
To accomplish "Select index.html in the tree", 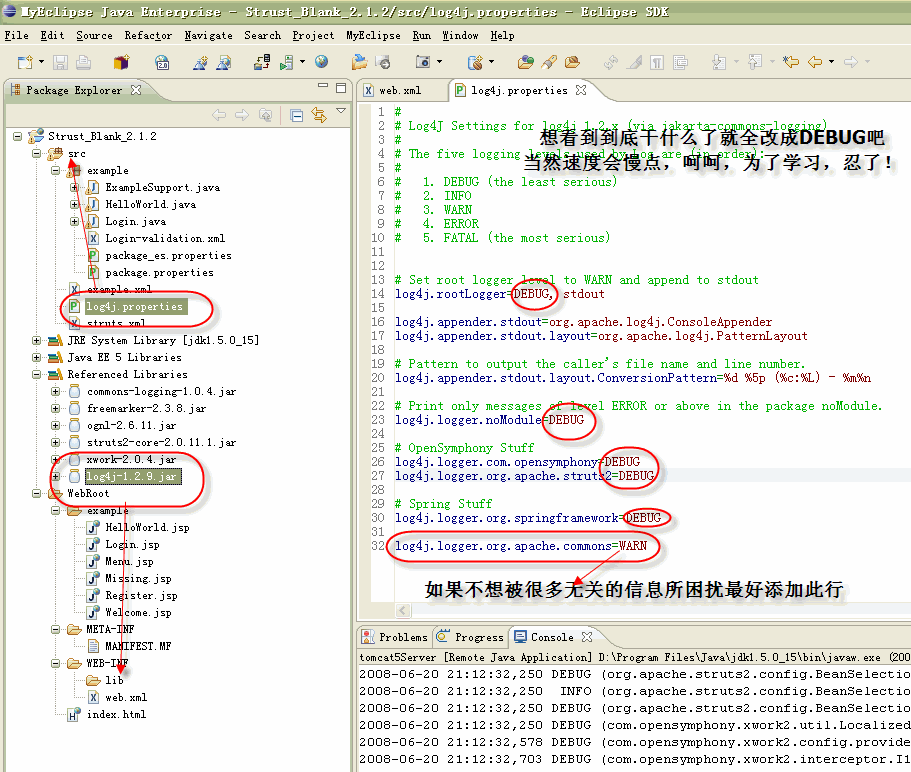I will 116,714.
